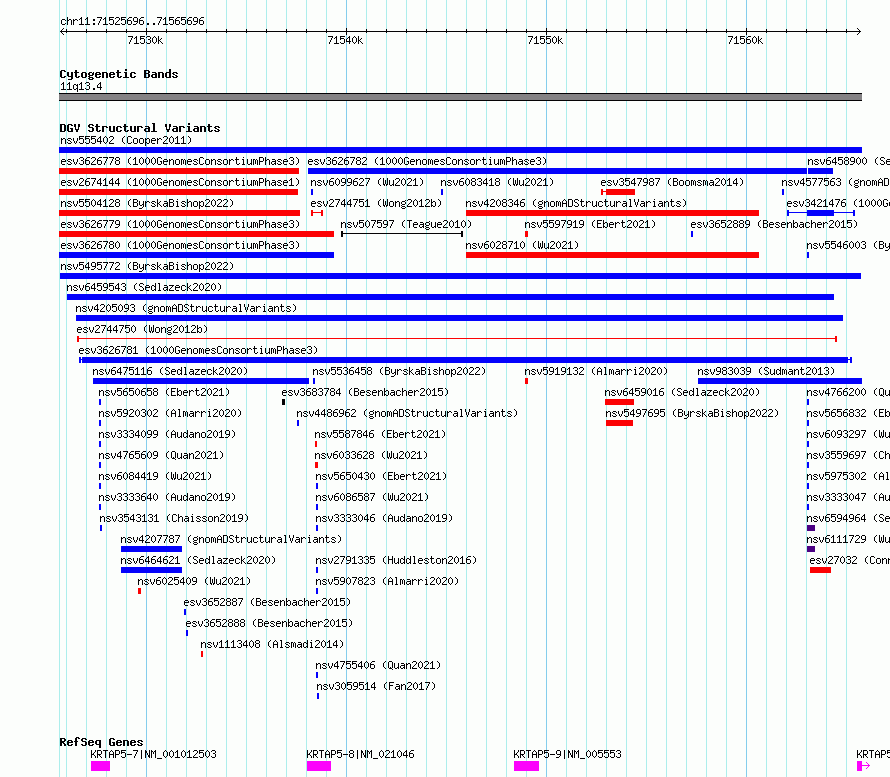This screenshot has height=777, width=890.
Task: Click nsv6459016 (Sedlazeck2020) label
Action: [682, 392]
